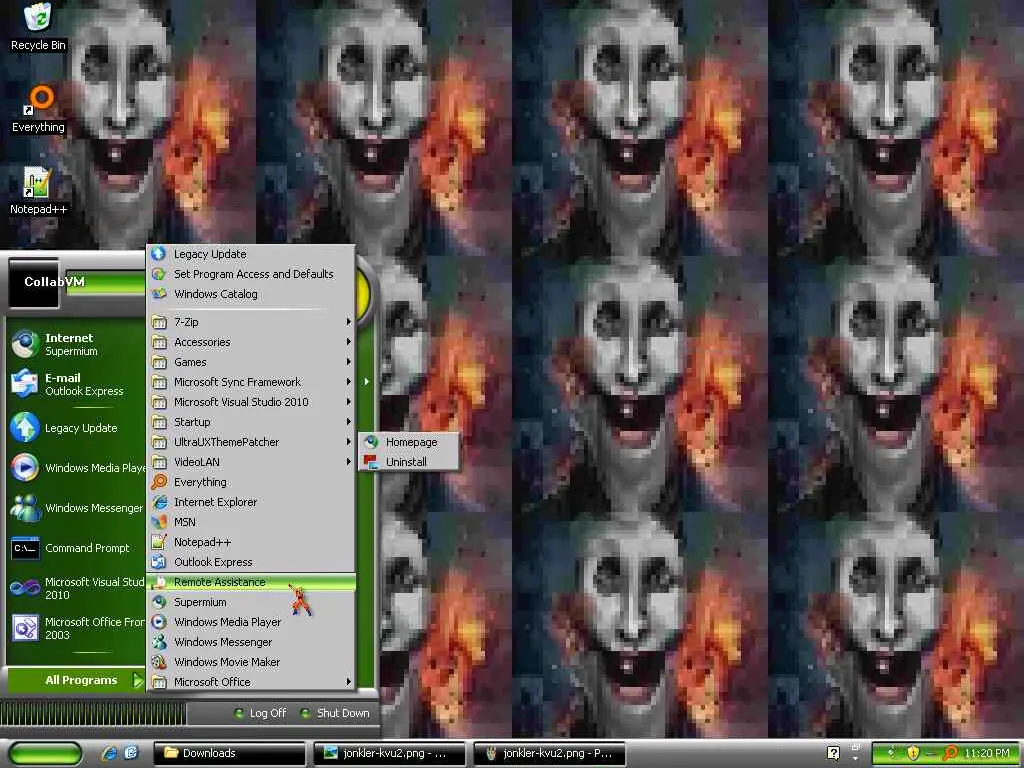Open Windows Media Player in left pane
1024x768 pixels.
(76, 468)
